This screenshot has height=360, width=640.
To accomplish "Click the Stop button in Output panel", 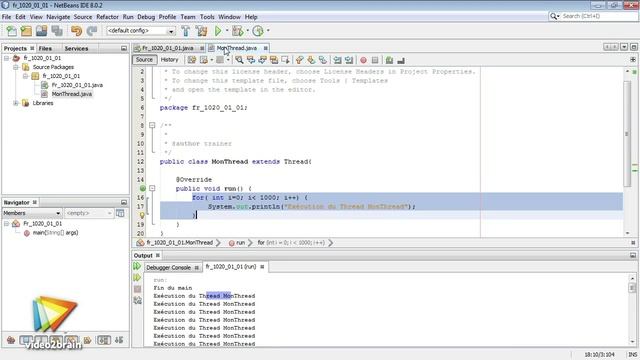I will (x=137, y=289).
